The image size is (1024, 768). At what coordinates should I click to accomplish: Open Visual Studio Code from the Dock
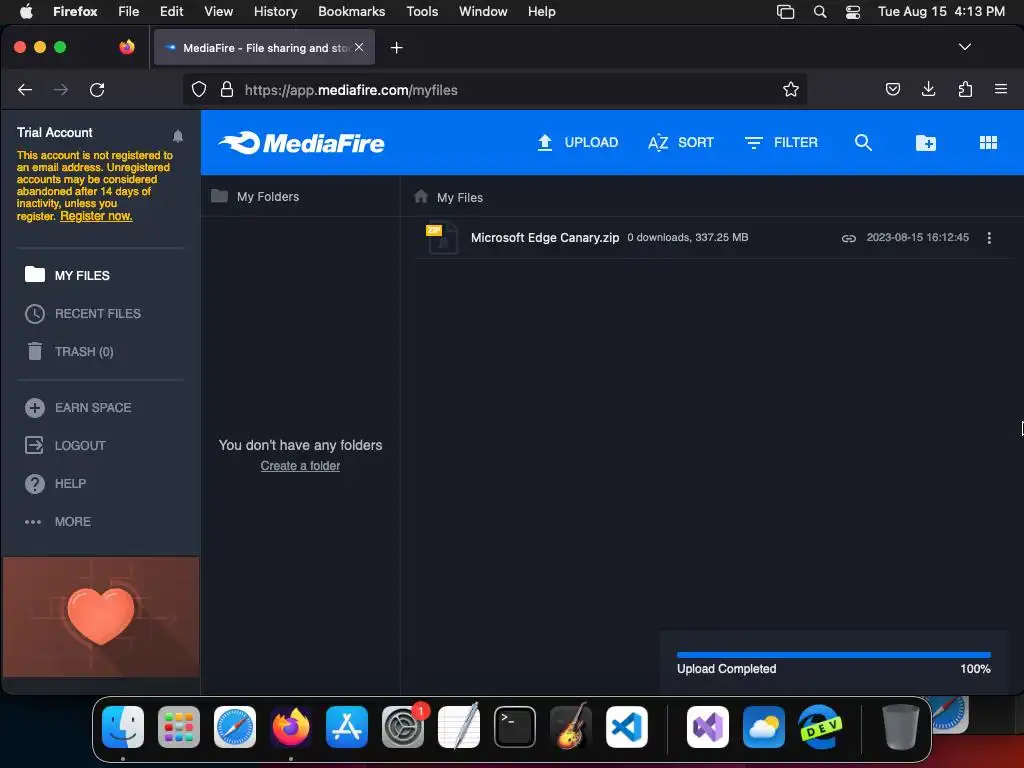(x=627, y=726)
